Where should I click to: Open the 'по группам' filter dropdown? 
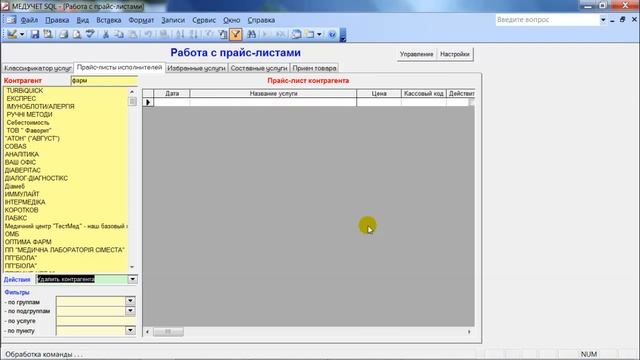click(130, 301)
